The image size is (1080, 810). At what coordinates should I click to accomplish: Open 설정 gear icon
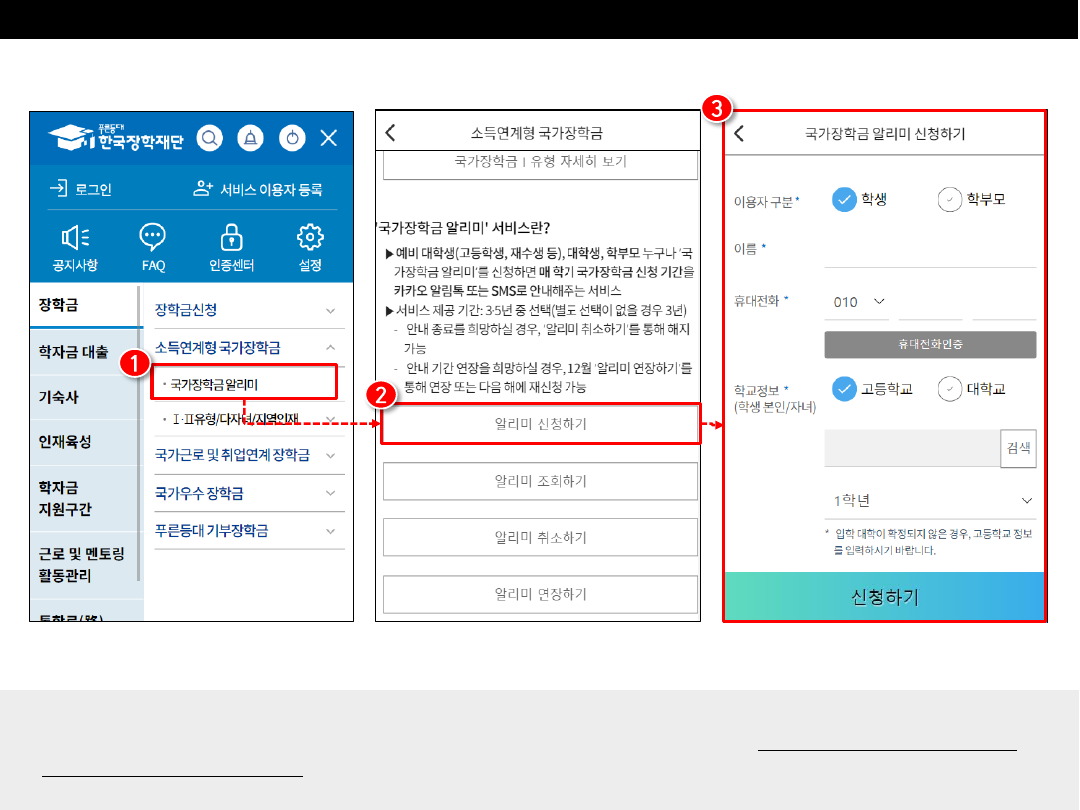pyautogui.click(x=310, y=238)
